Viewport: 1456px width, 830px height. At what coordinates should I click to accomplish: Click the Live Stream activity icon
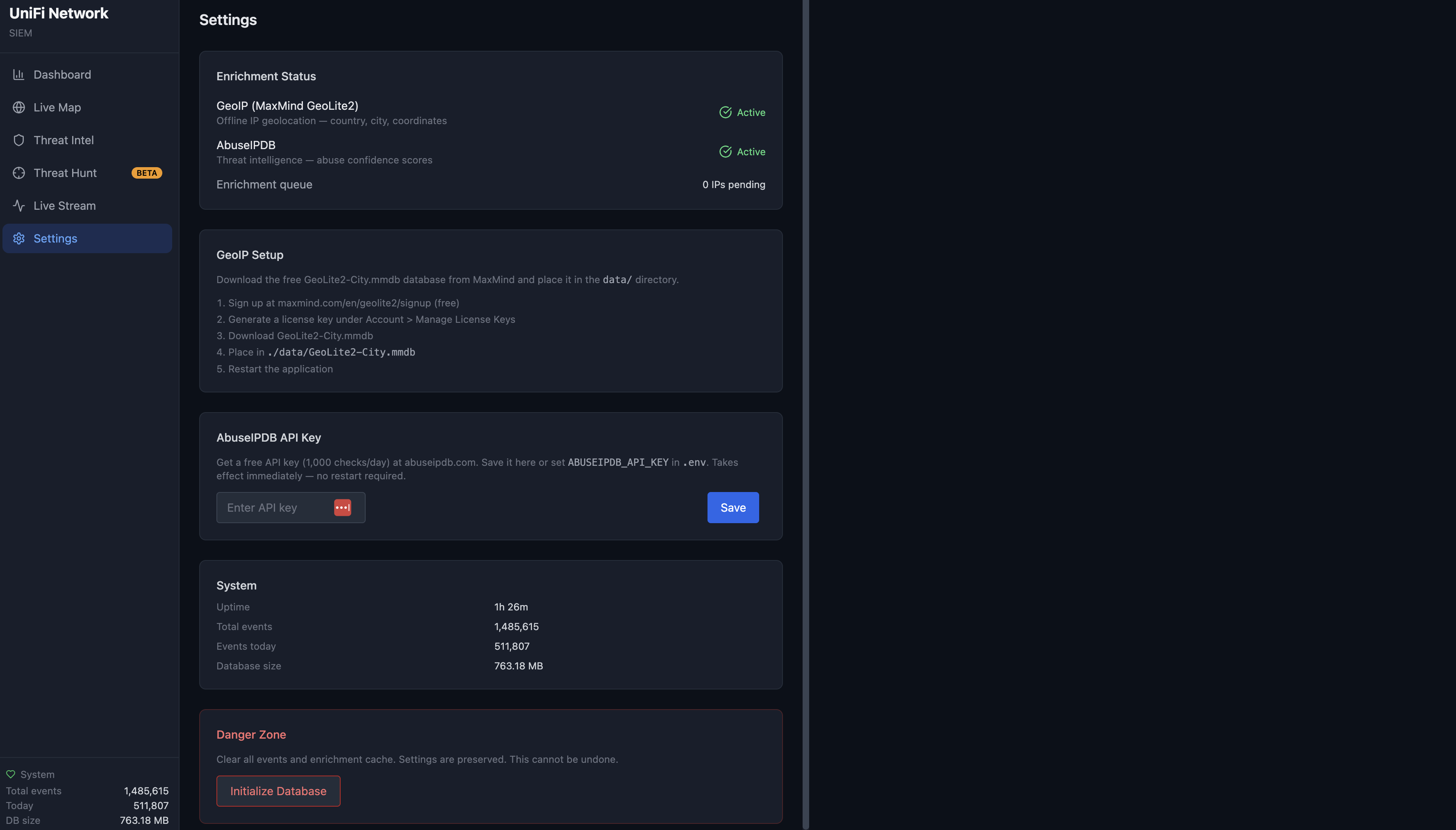coord(19,206)
